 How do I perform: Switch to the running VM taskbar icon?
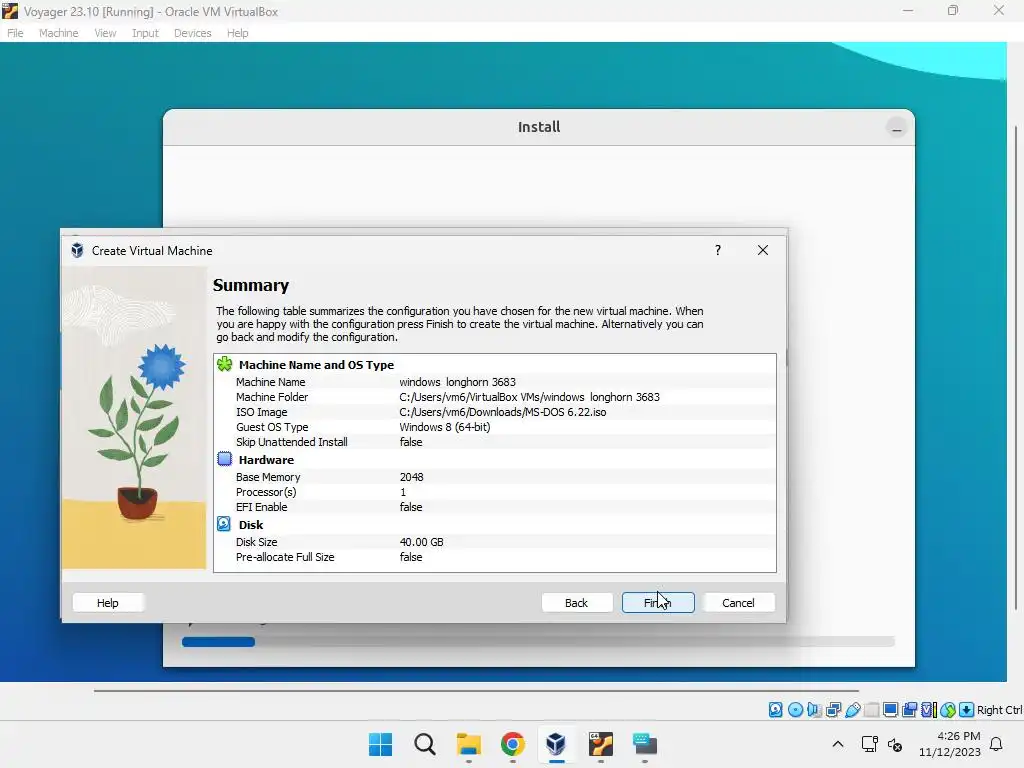[601, 744]
